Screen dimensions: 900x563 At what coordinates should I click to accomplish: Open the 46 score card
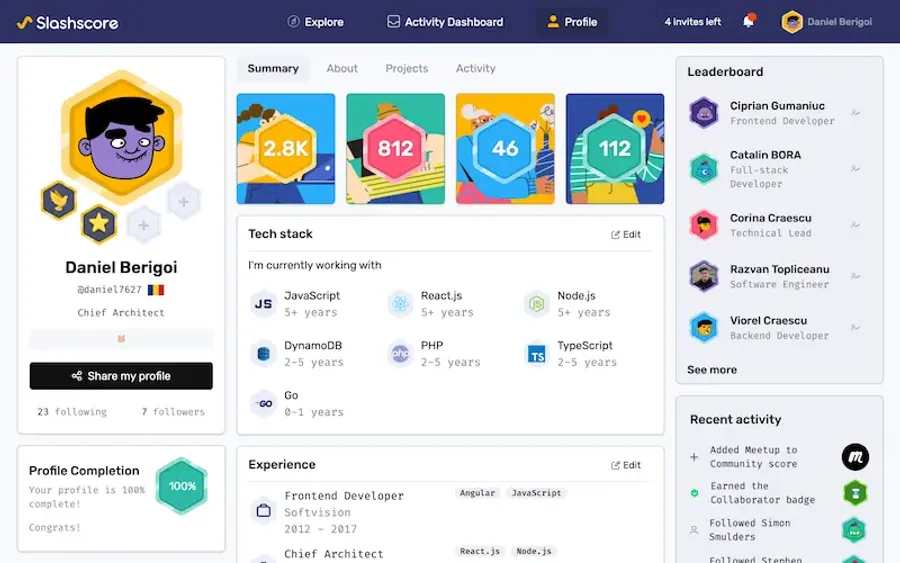coord(505,149)
